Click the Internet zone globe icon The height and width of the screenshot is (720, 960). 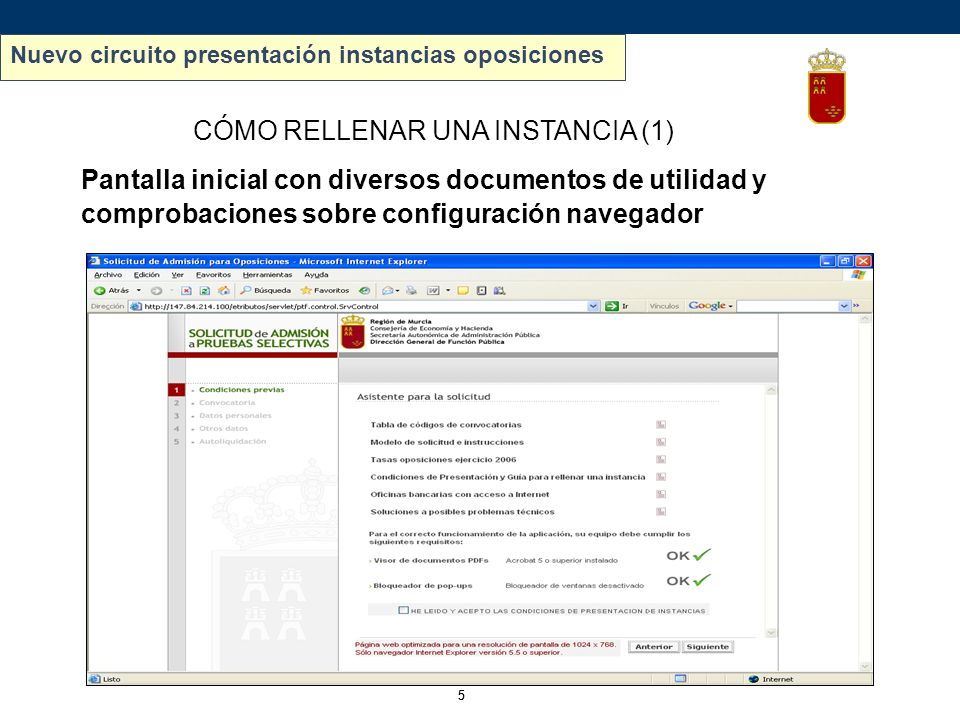pyautogui.click(x=754, y=679)
